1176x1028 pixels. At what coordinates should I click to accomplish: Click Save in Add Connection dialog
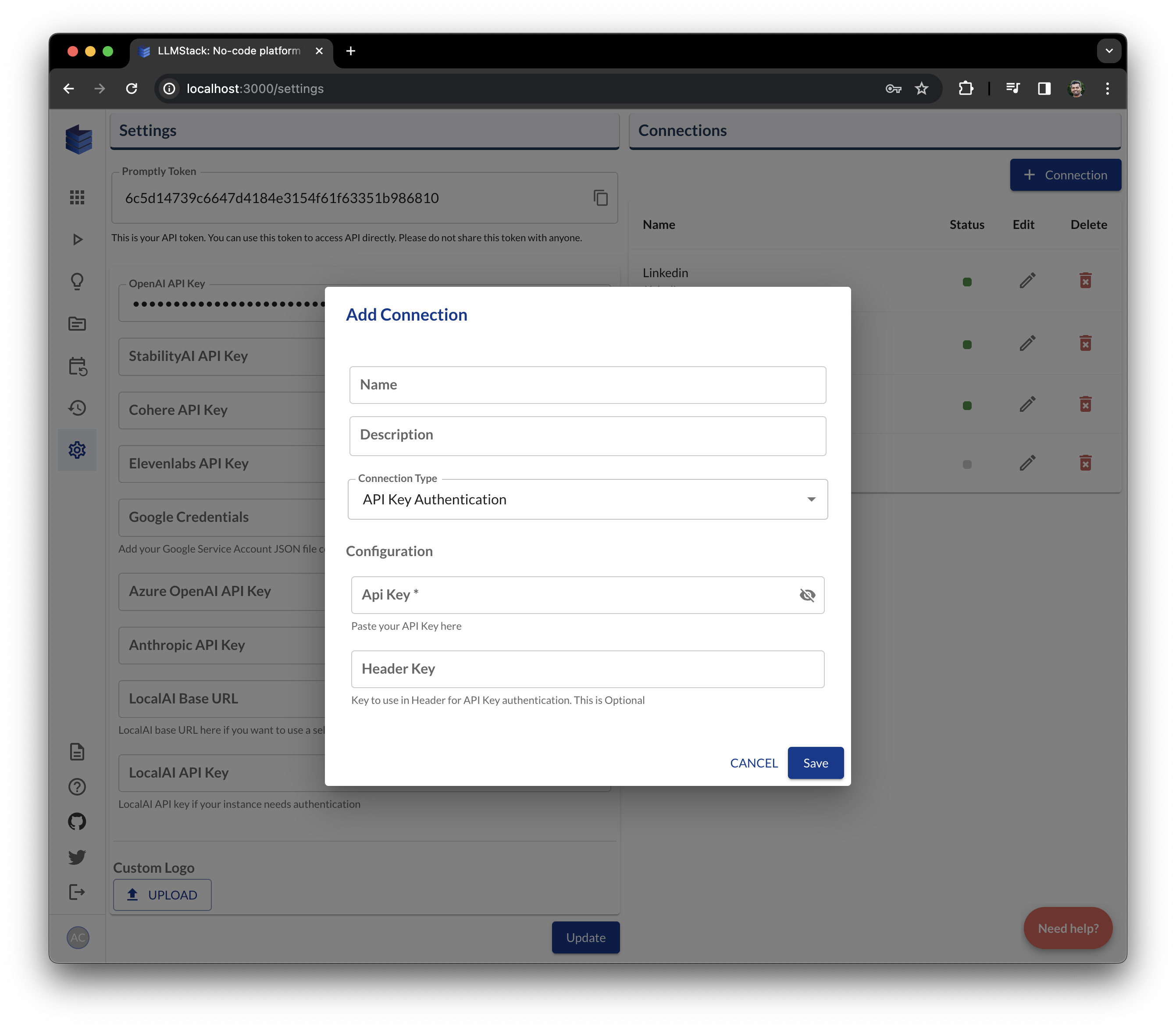(x=815, y=763)
